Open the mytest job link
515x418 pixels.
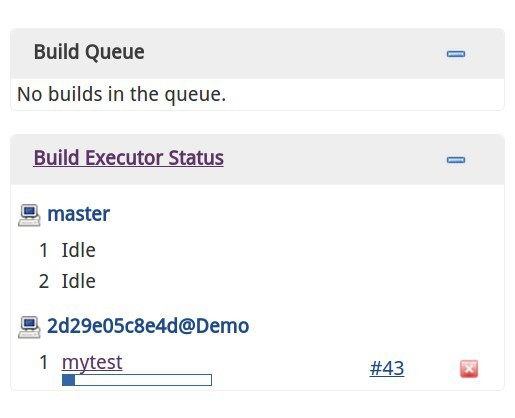(92, 362)
